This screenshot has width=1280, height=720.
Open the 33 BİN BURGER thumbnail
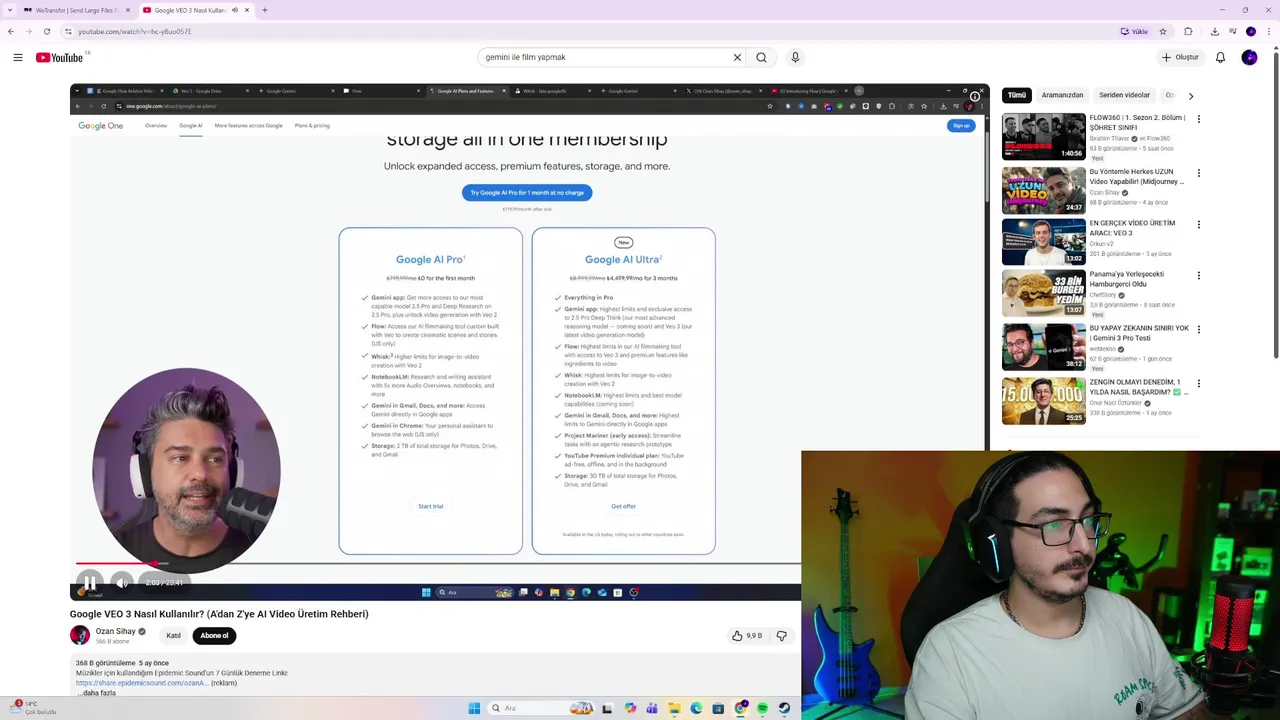[x=1044, y=292]
